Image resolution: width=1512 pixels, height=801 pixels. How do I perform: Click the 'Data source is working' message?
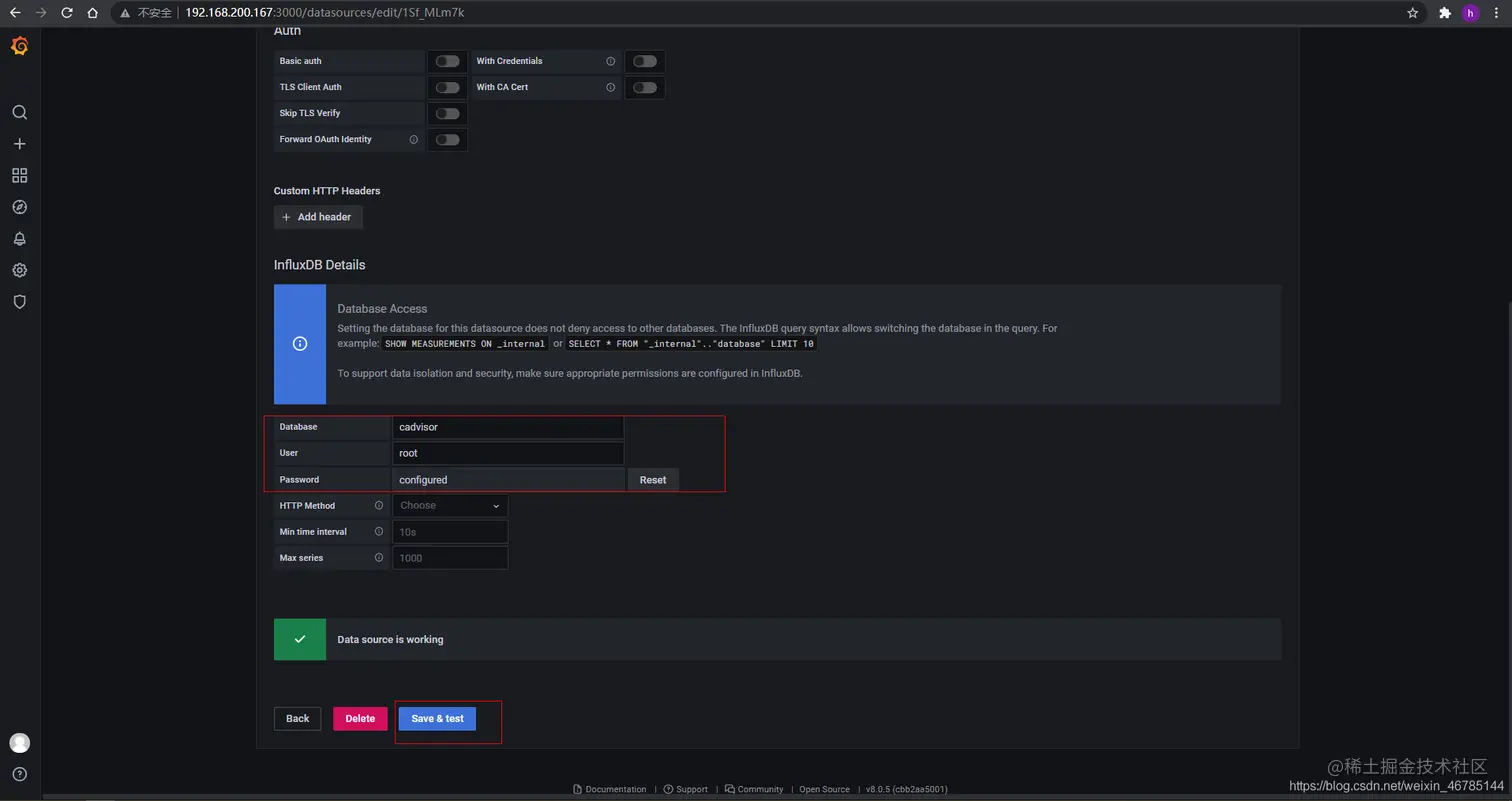coord(390,640)
